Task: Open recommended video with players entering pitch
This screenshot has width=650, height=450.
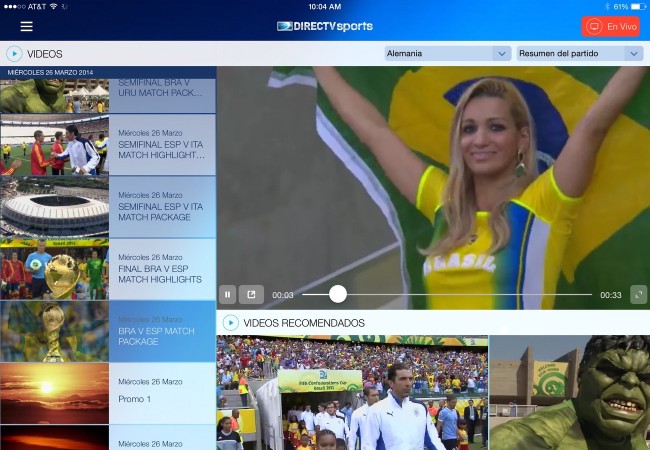Action: point(352,392)
